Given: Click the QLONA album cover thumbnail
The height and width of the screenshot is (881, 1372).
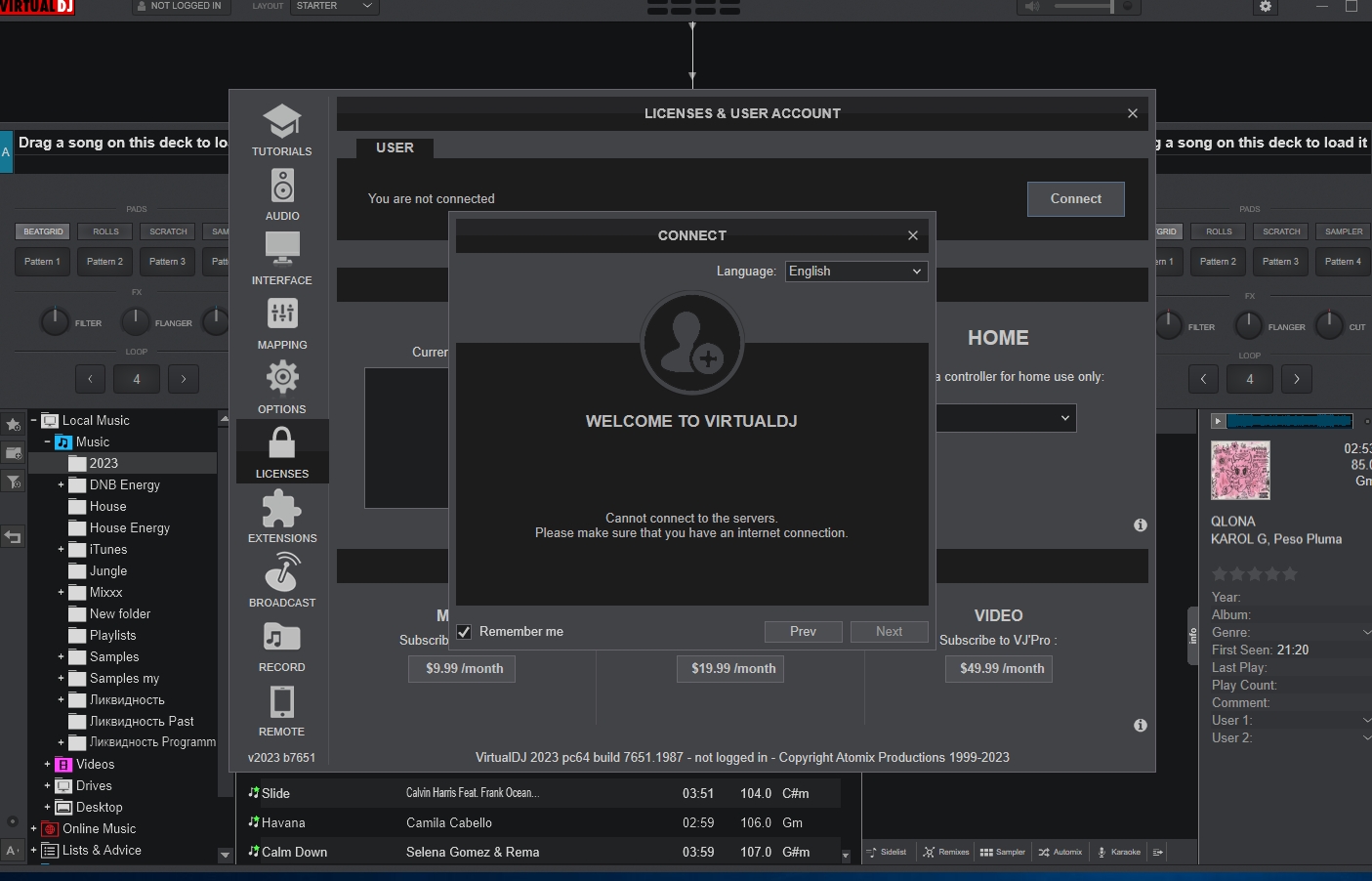Looking at the screenshot, I should (x=1240, y=471).
